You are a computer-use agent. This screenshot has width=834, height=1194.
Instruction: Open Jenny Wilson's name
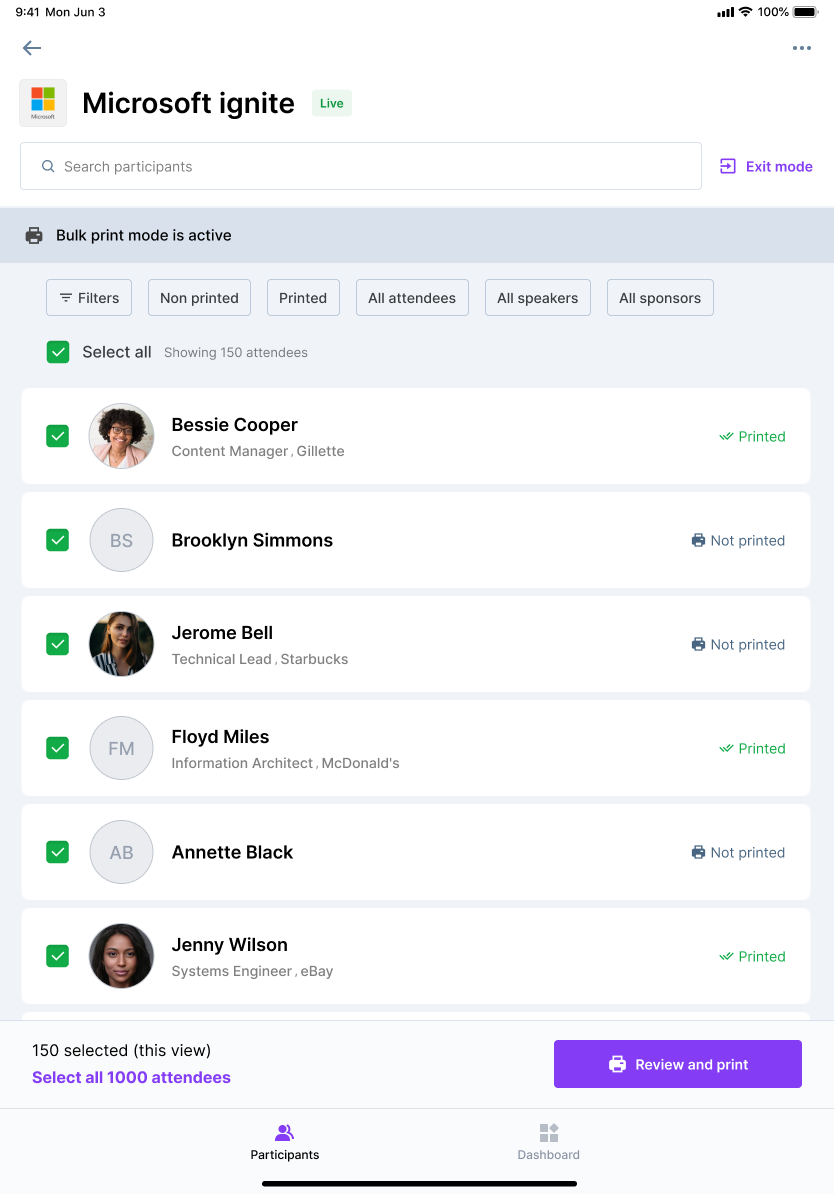pos(229,944)
